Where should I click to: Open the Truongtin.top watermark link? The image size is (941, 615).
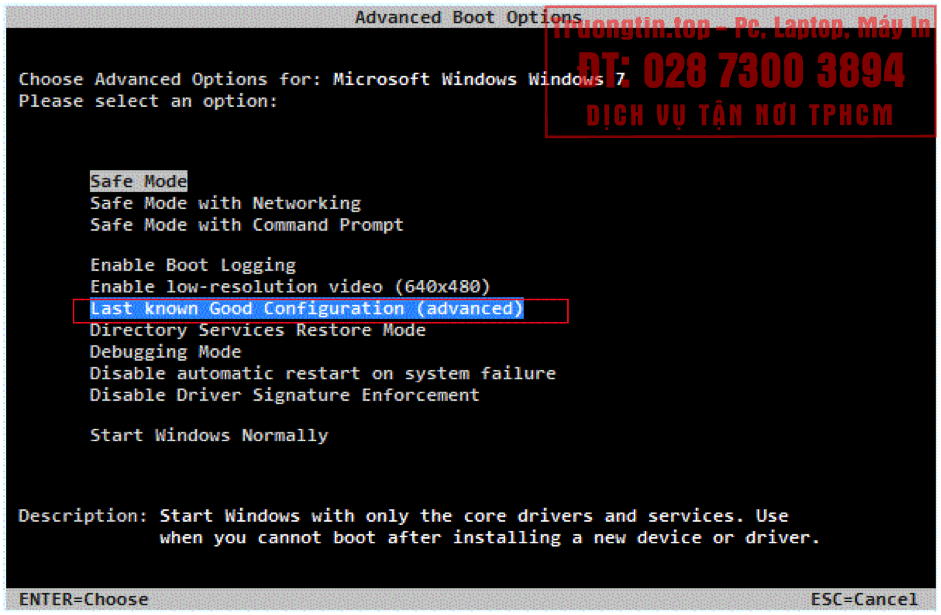tap(740, 28)
